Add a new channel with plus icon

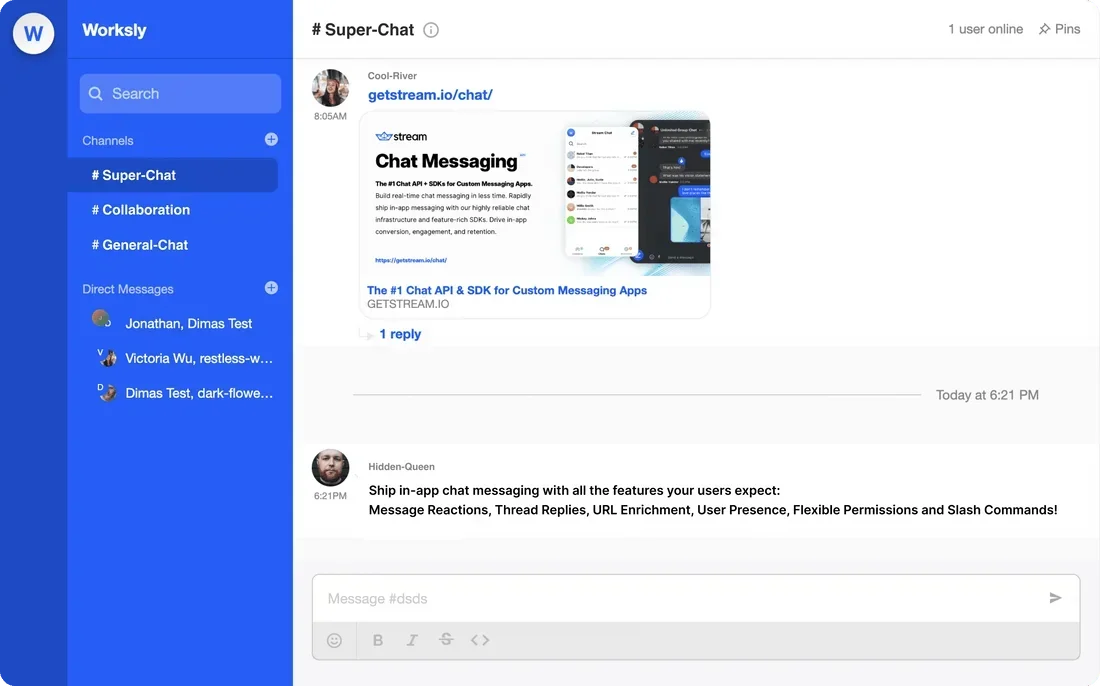270,139
